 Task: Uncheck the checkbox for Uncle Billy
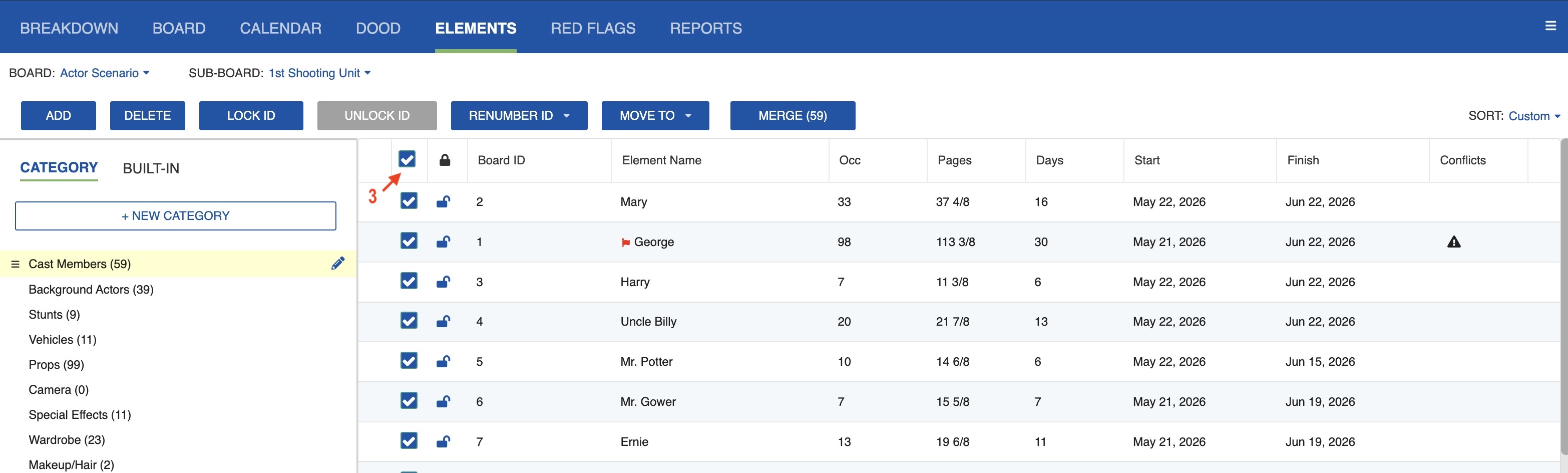click(x=409, y=321)
